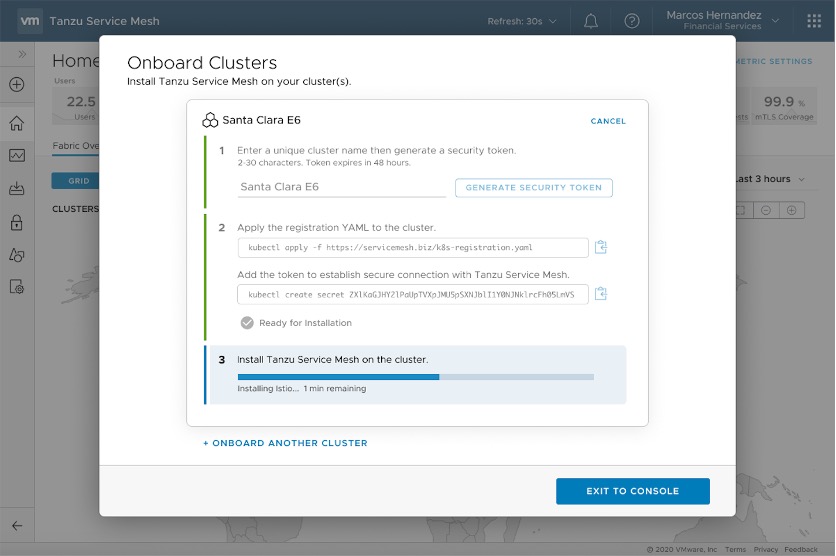
Task: Click the 99.9% mTLS Coverage card
Action: (x=784, y=106)
